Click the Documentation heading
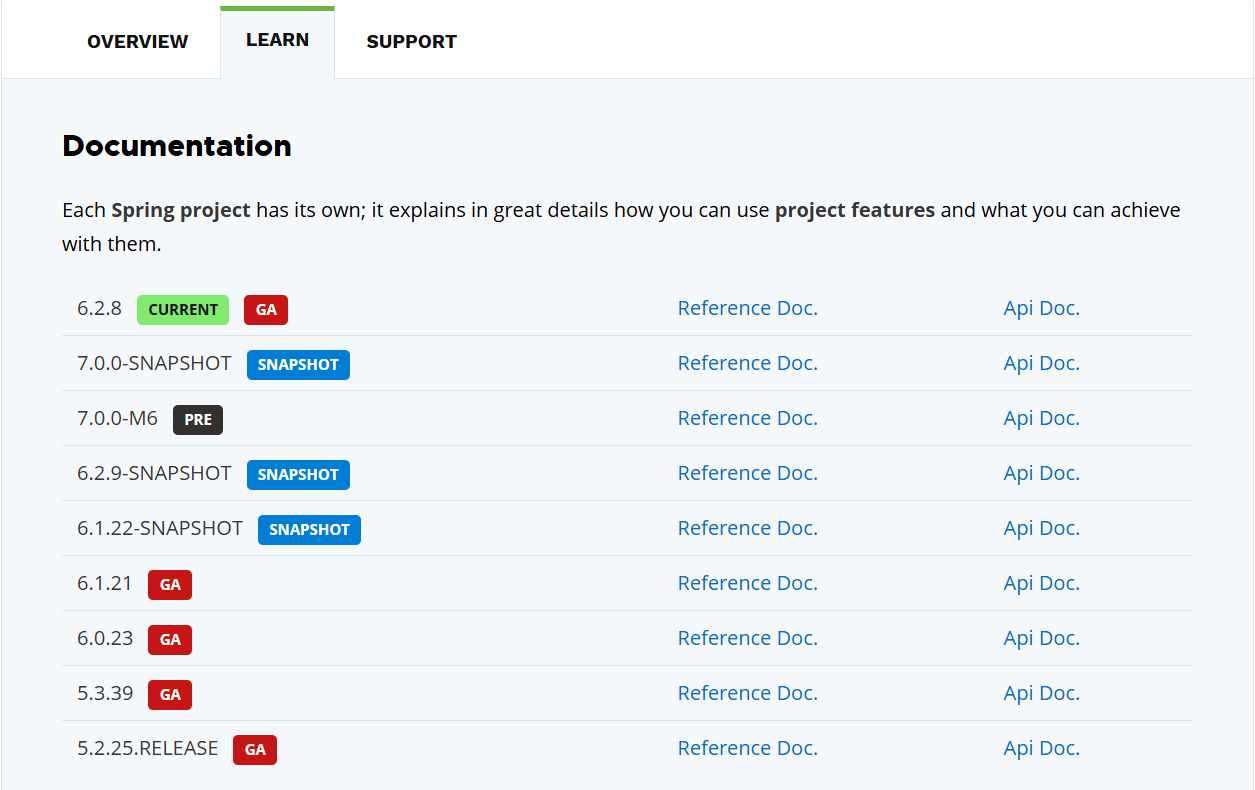 tap(177, 146)
